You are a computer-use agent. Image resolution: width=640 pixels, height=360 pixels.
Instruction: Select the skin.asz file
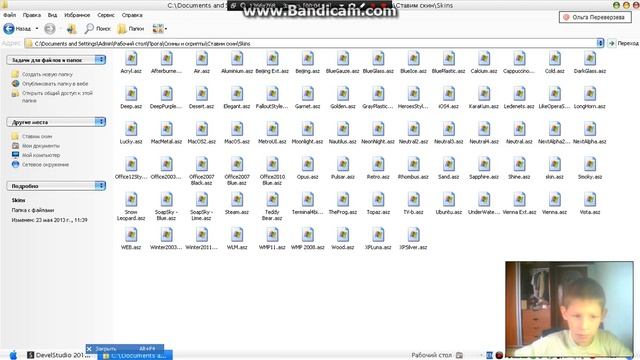point(554,168)
